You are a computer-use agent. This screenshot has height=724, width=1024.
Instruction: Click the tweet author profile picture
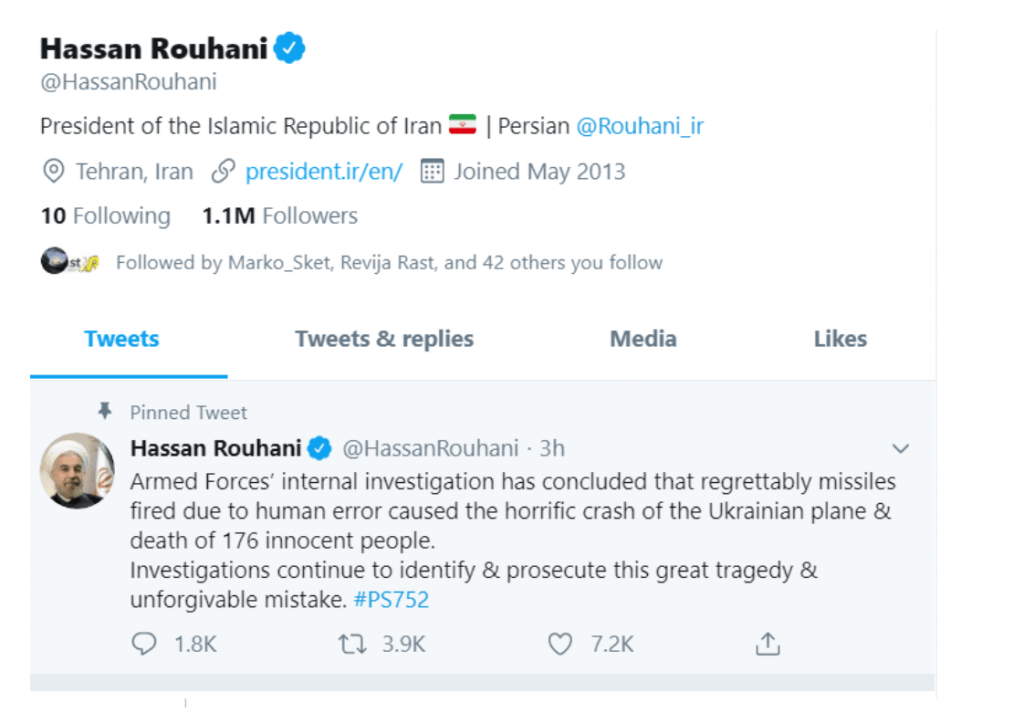[77, 470]
